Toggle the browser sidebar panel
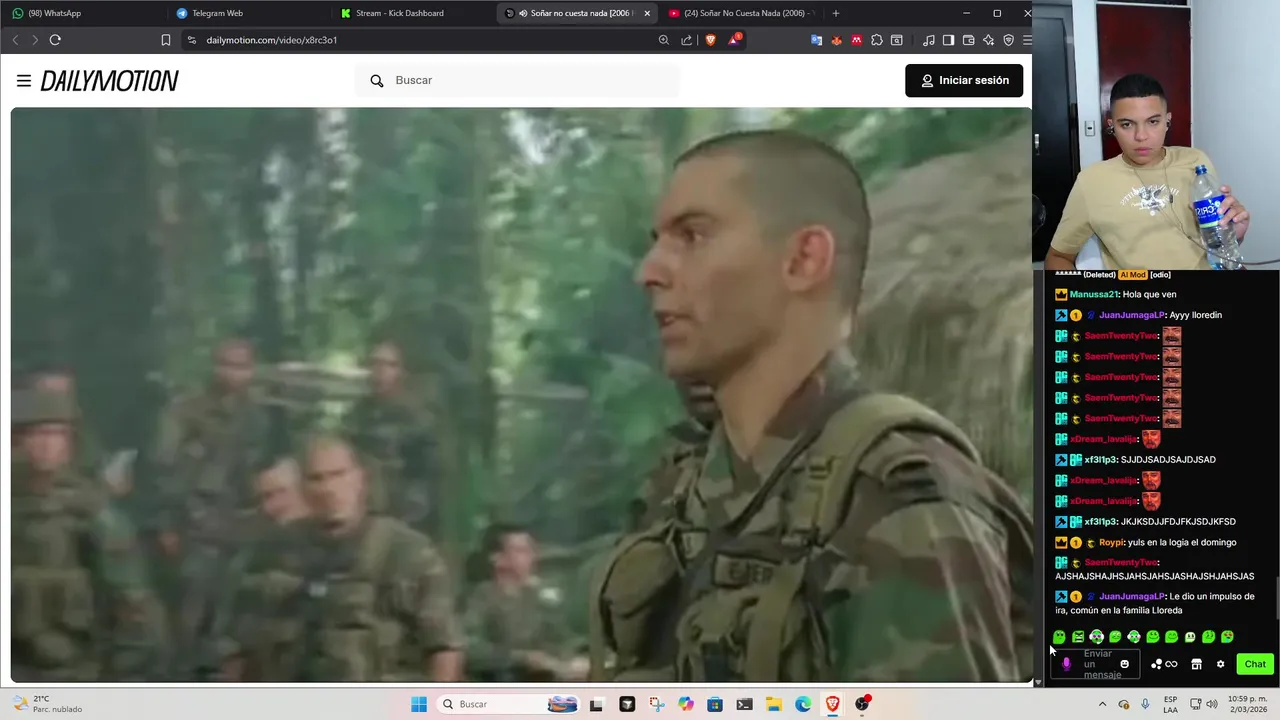 949,40
